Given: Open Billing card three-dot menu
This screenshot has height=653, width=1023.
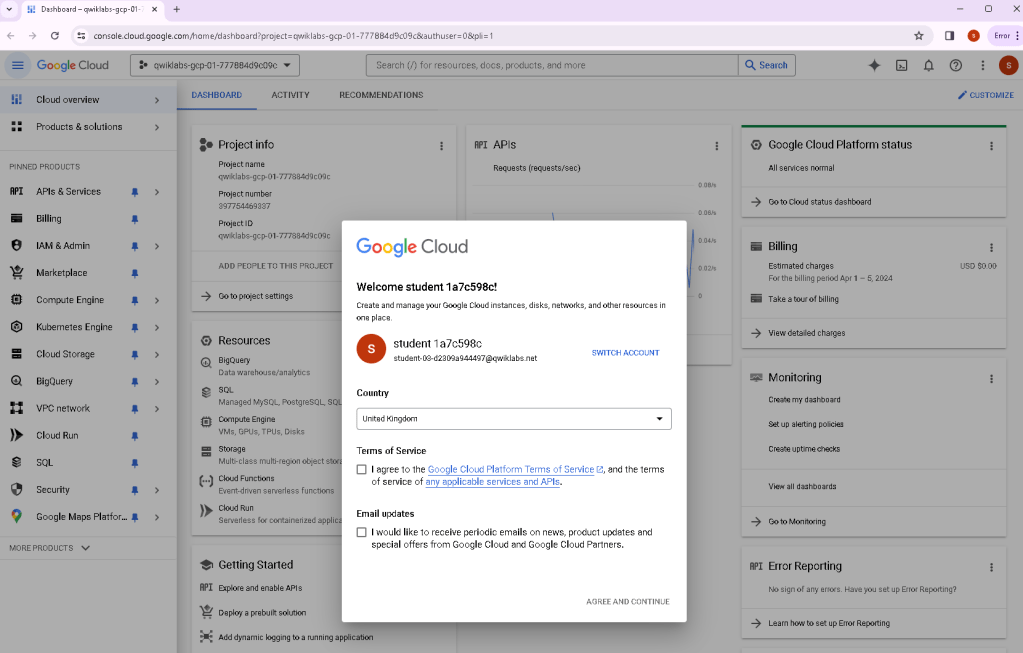Looking at the screenshot, I should pyautogui.click(x=992, y=248).
